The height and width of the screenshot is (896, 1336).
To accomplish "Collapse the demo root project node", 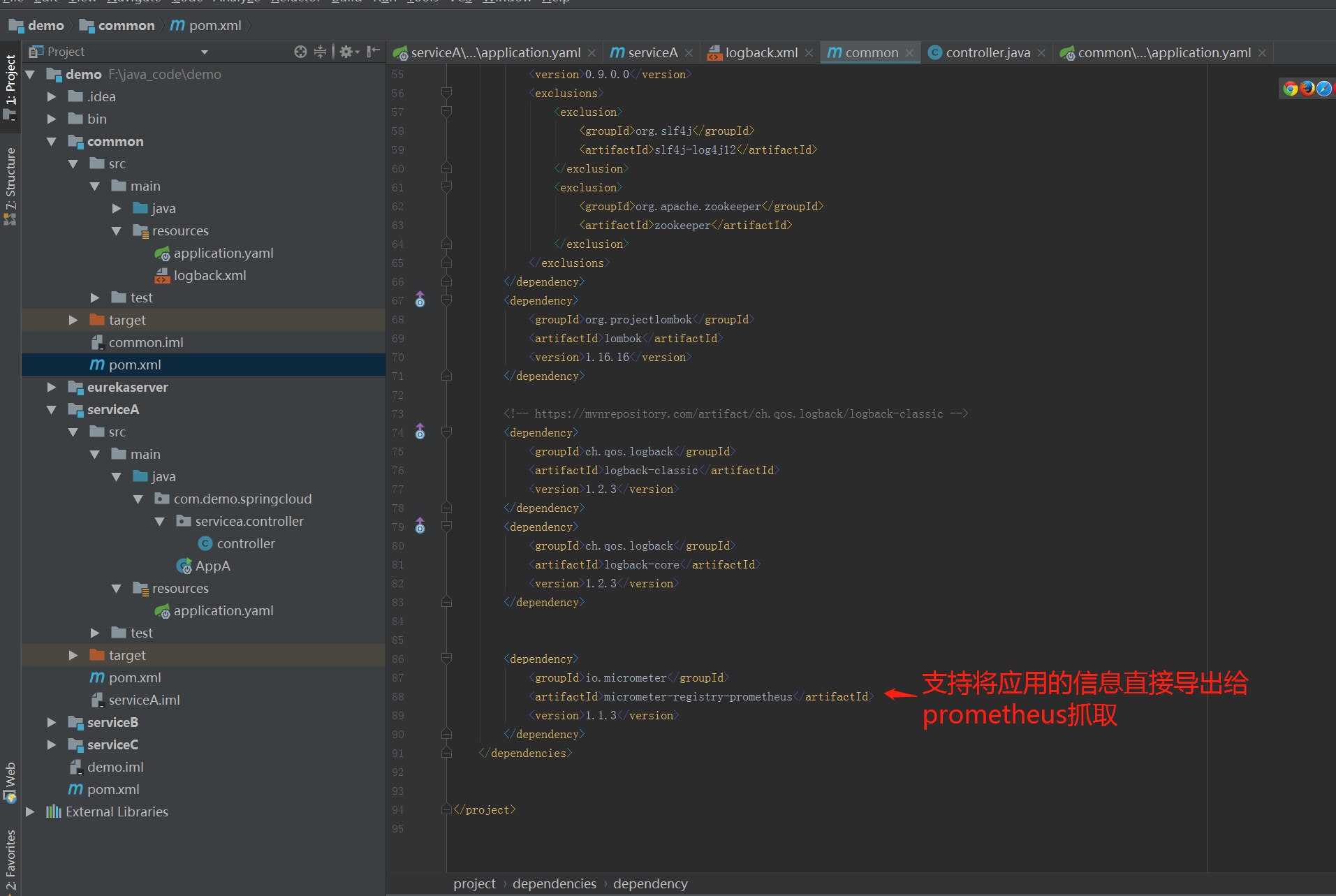I will [30, 74].
